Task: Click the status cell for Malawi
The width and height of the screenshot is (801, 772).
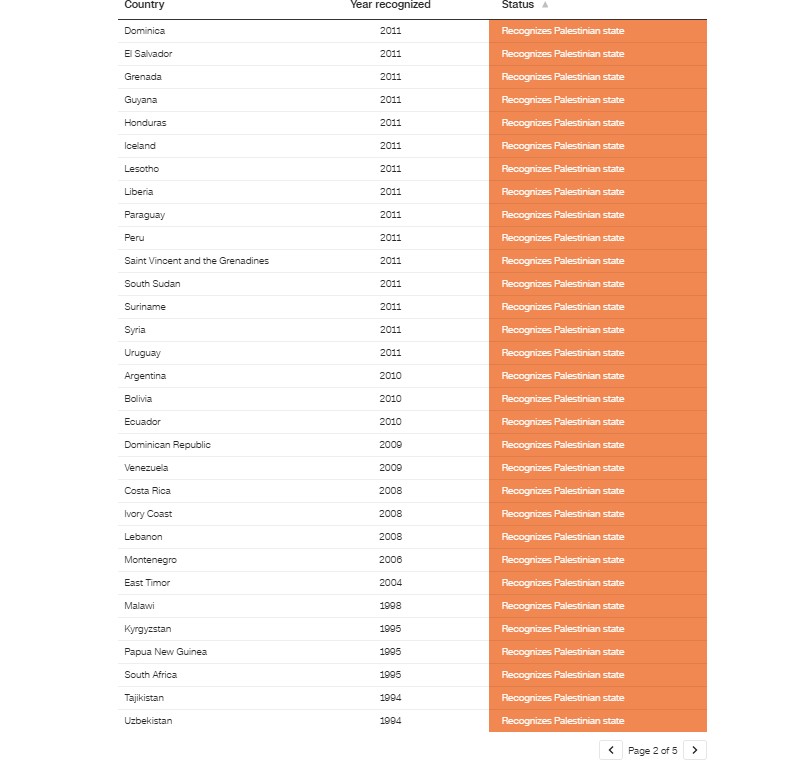Action: pyautogui.click(x=597, y=606)
